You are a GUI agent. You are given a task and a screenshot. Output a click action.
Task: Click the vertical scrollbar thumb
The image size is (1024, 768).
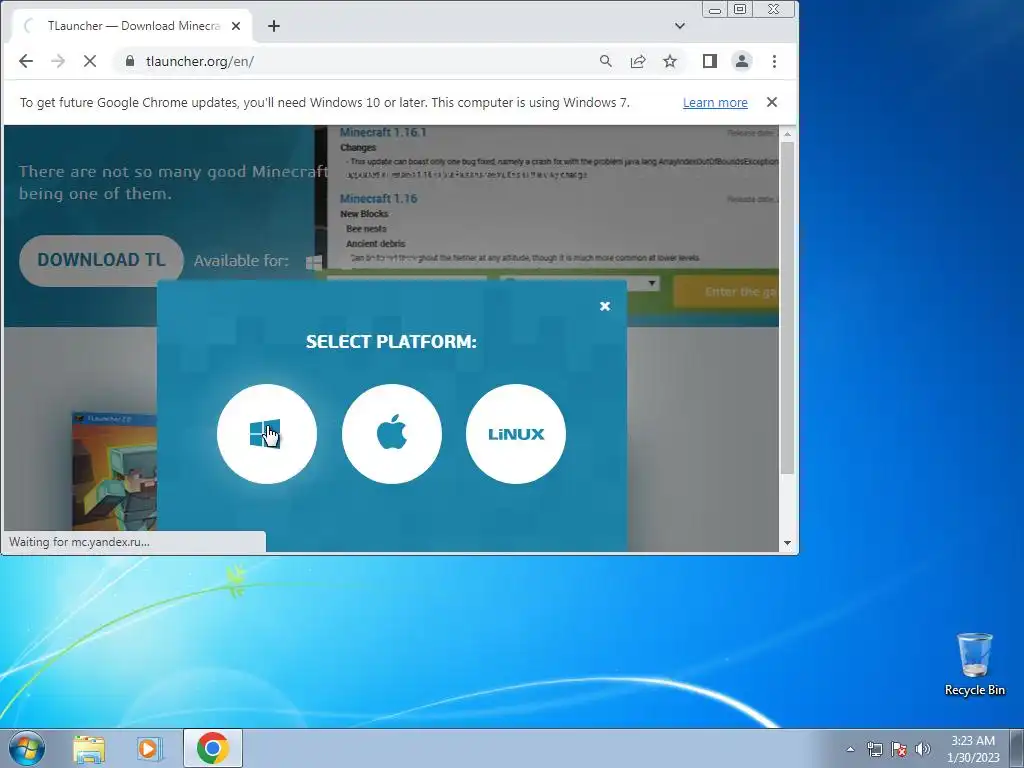(x=787, y=307)
